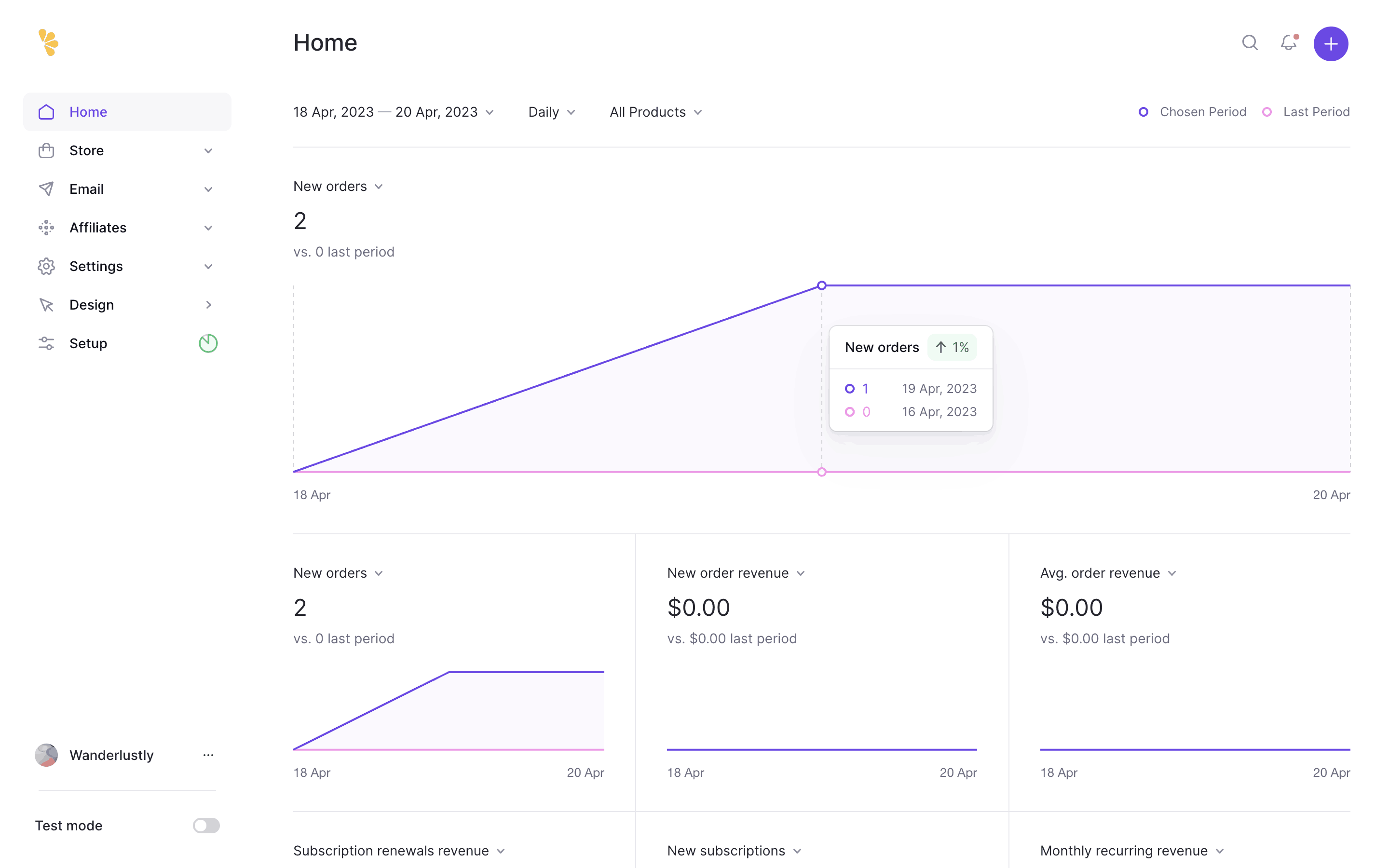The image size is (1389, 868).
Task: Open the Daily interval dropdown
Action: 551,112
